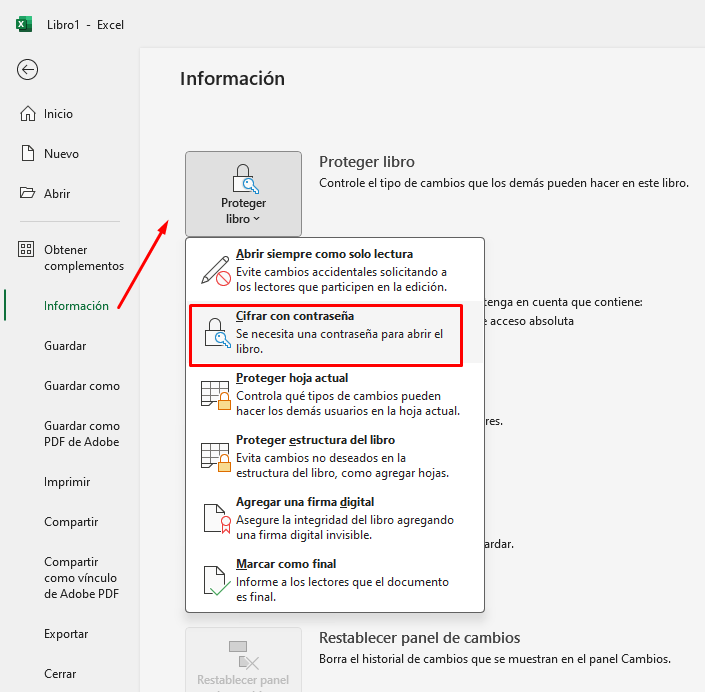This screenshot has height=692, width=705.
Task: Select Guardar como PDF de Adobe
Action: click(81, 434)
